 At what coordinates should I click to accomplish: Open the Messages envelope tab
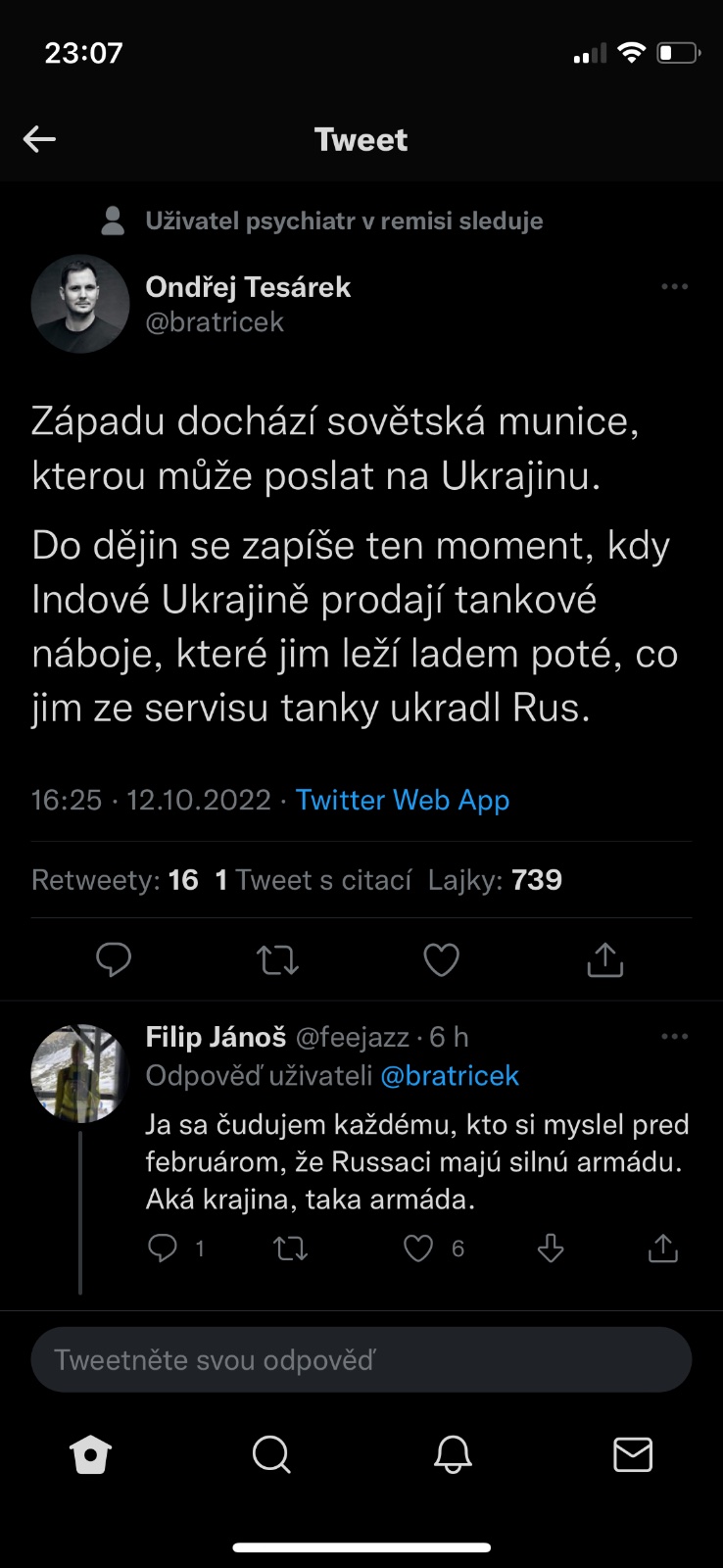(633, 1455)
